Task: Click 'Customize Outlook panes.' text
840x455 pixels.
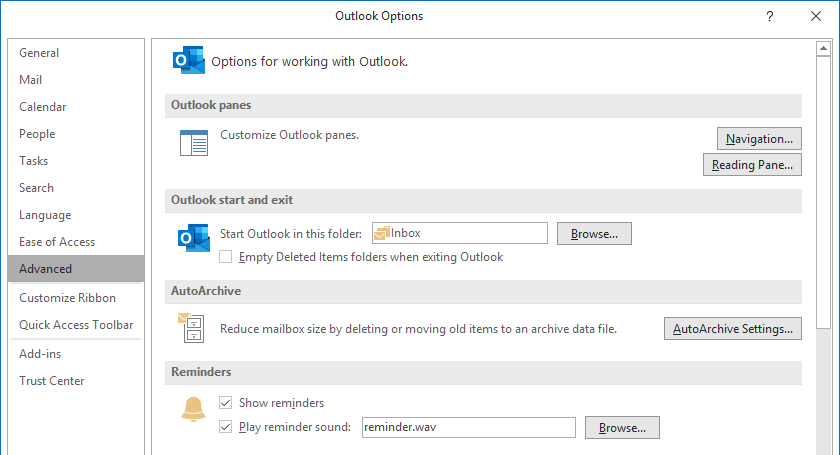Action: 289,135
